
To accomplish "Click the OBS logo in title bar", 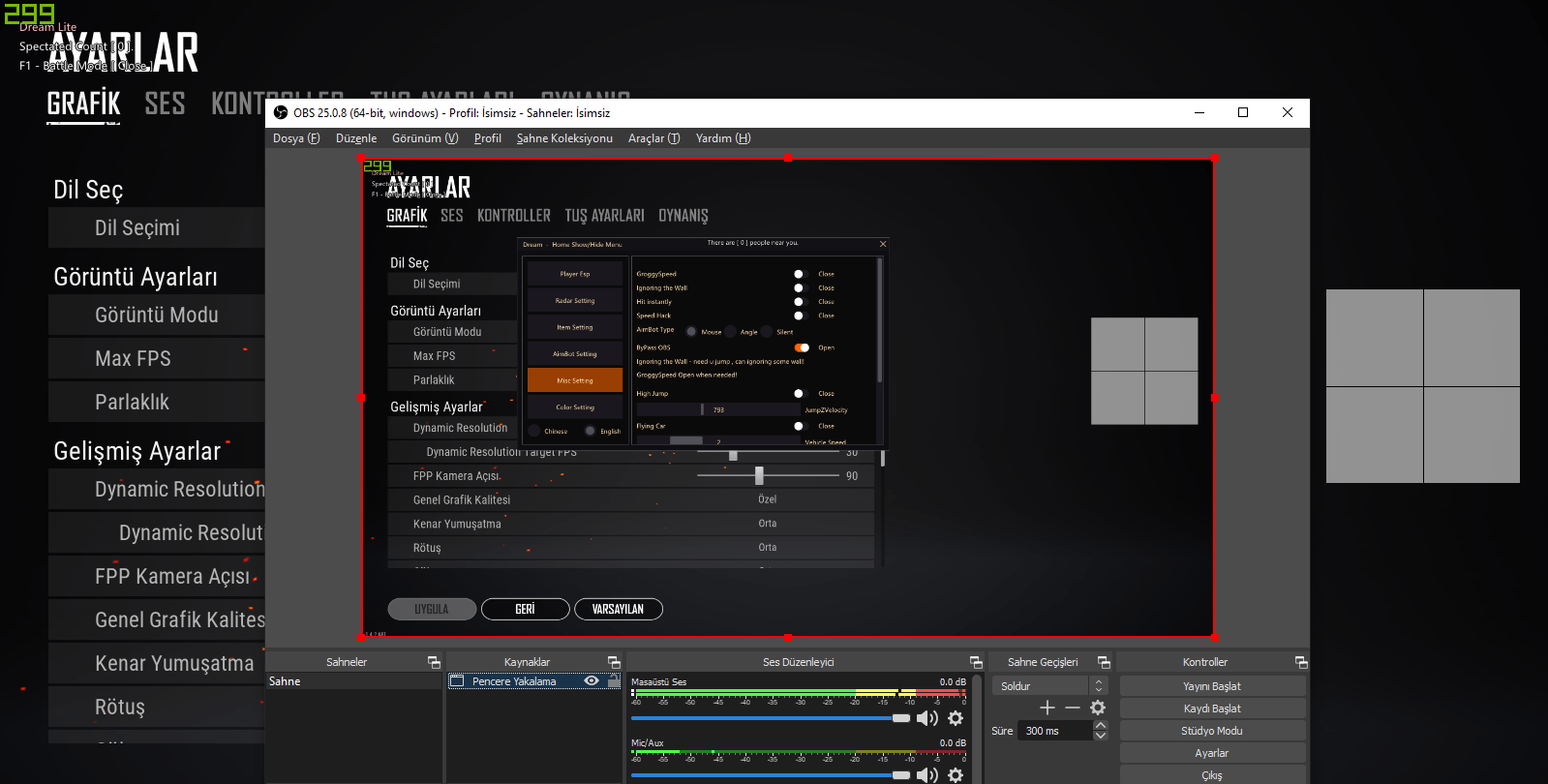I will pyautogui.click(x=281, y=112).
